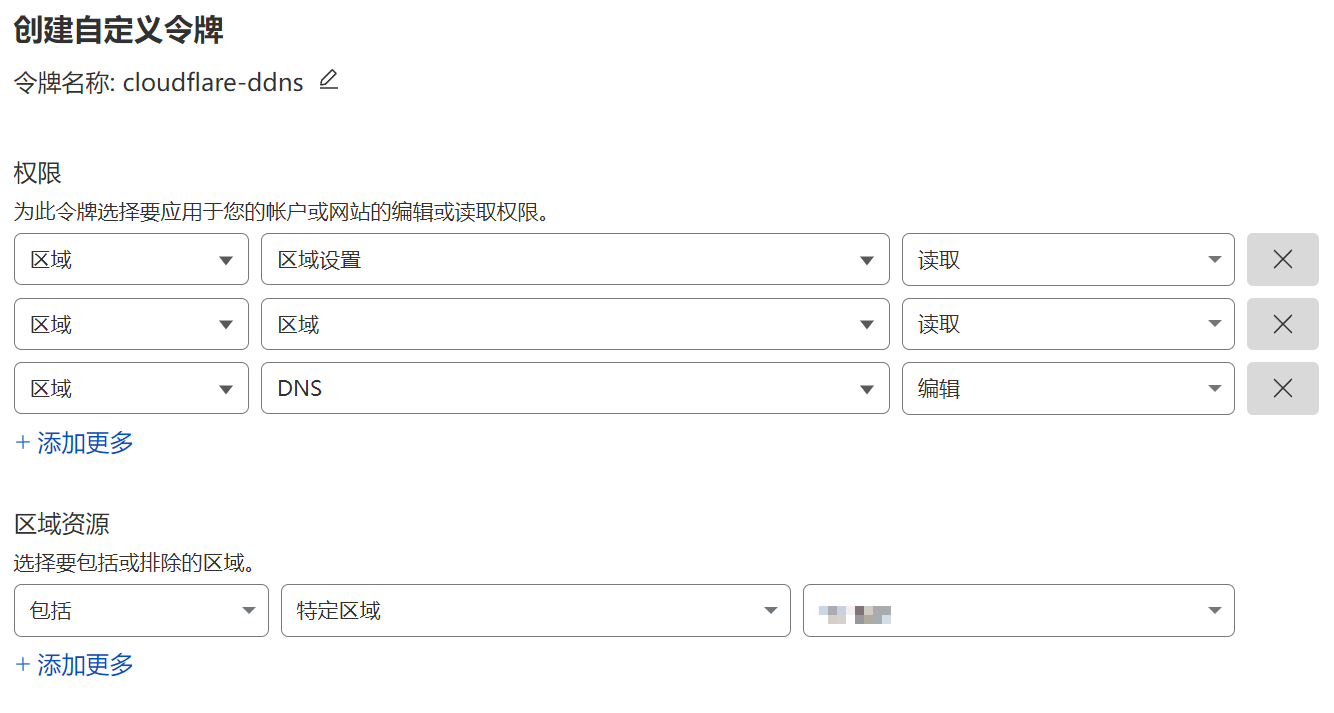The height and width of the screenshot is (713, 1334).
Task: Click the token name cloudflare-ddns text
Action: (x=213, y=82)
